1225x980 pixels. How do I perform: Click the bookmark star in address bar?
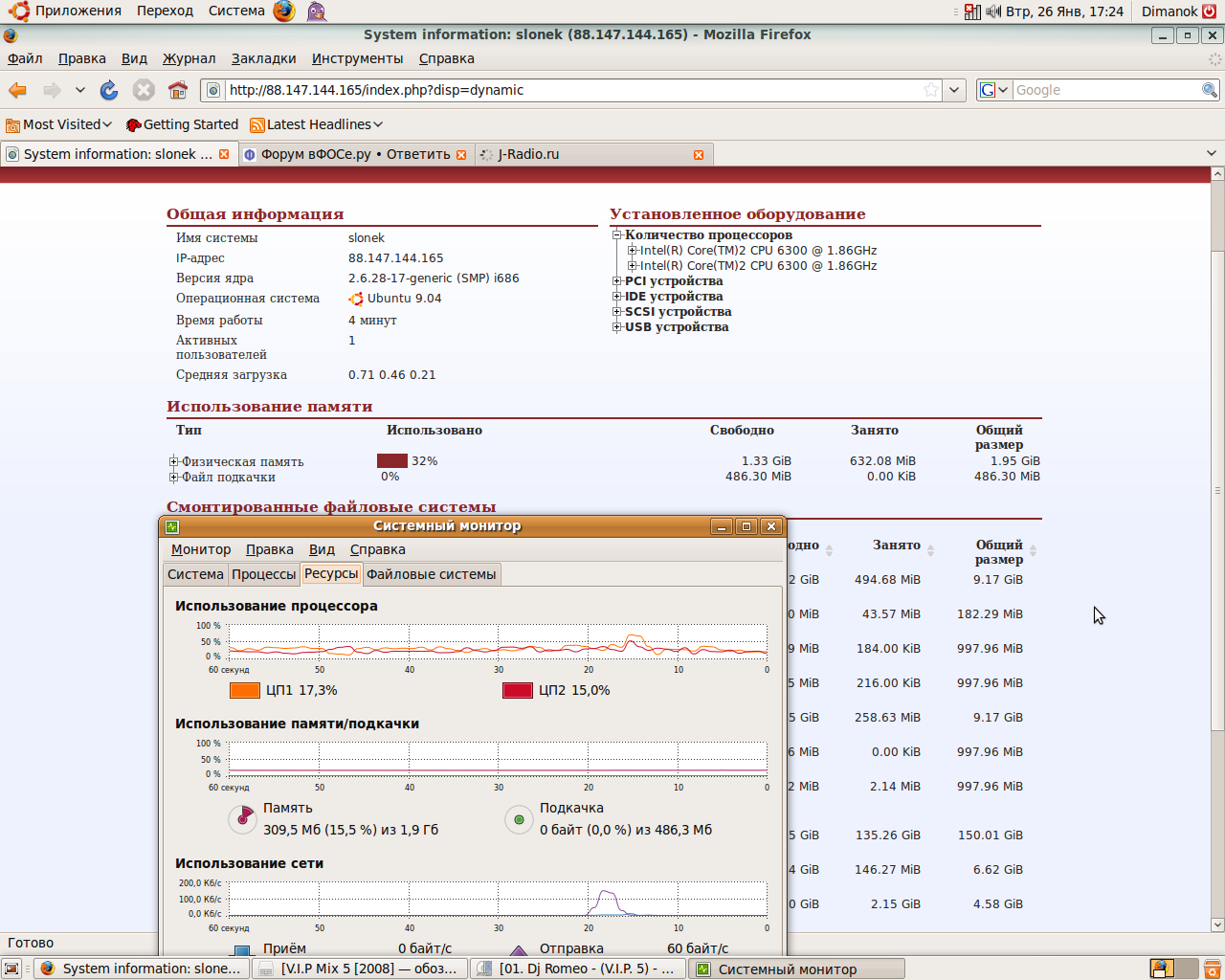[930, 90]
